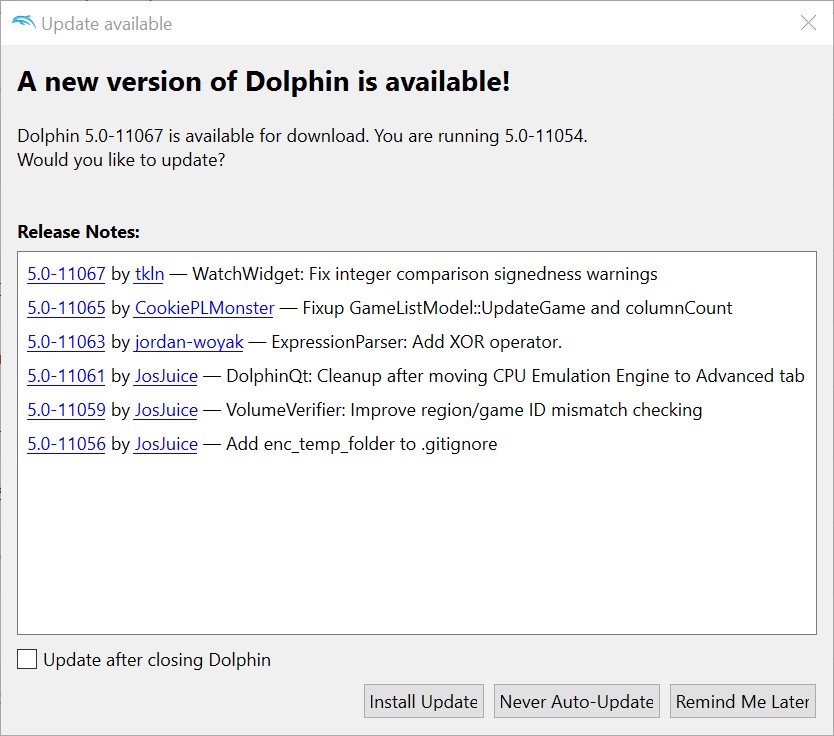Open the 5.0-11059 release link

(x=66, y=410)
